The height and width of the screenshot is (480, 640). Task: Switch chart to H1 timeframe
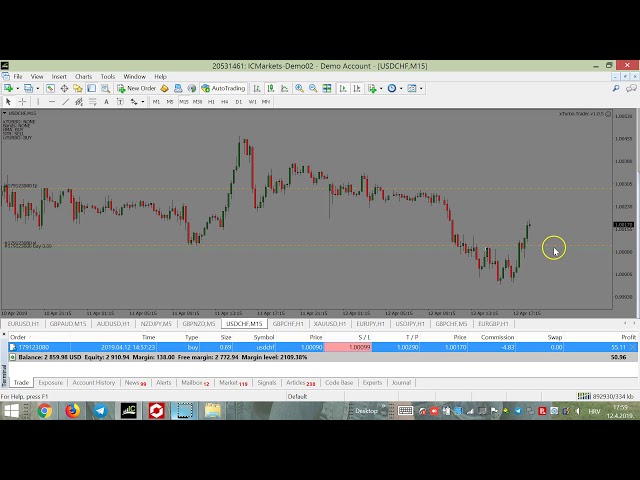click(211, 101)
